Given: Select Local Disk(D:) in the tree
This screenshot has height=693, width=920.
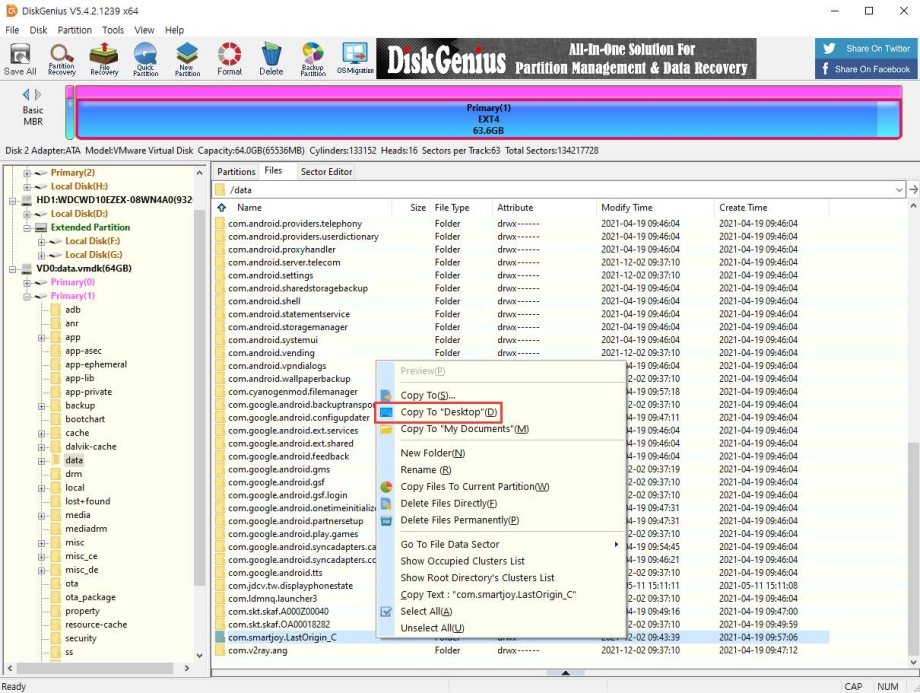Looking at the screenshot, I should pyautogui.click(x=79, y=214).
